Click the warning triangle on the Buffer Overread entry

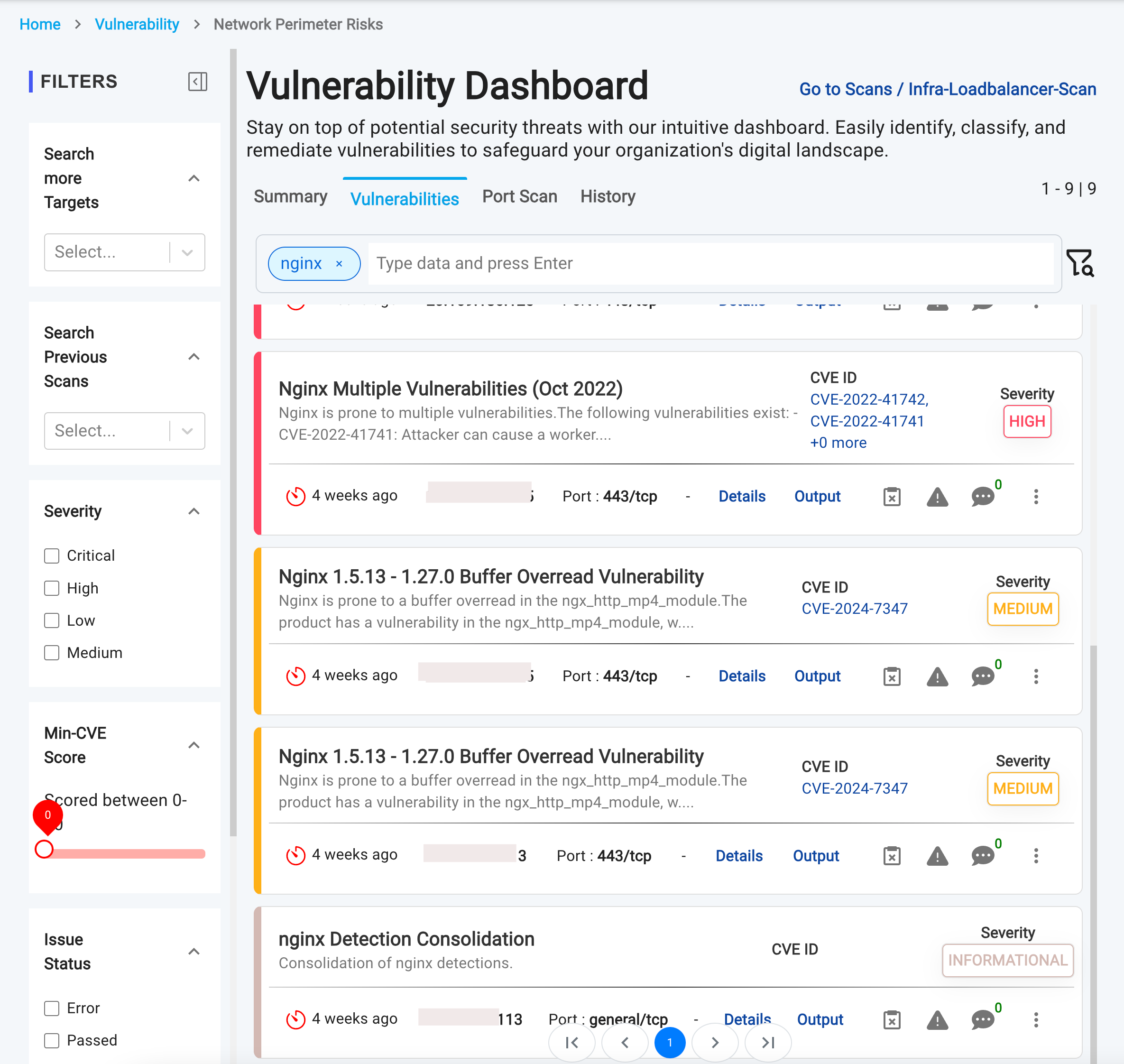pyautogui.click(x=937, y=676)
